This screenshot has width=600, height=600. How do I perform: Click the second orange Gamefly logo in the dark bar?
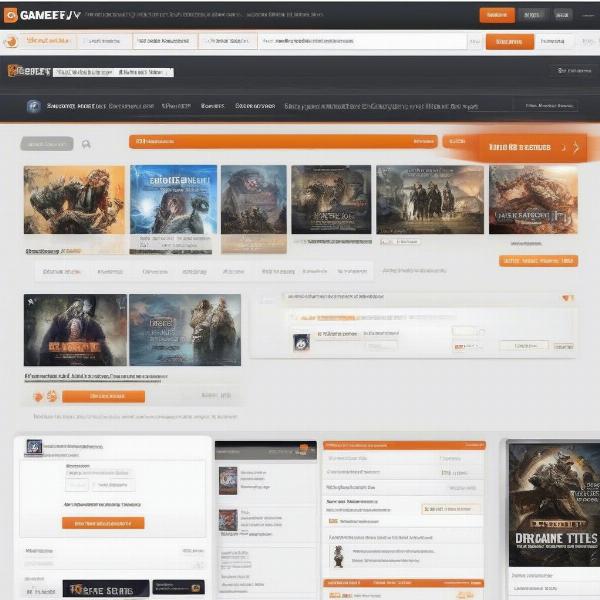(x=29, y=71)
